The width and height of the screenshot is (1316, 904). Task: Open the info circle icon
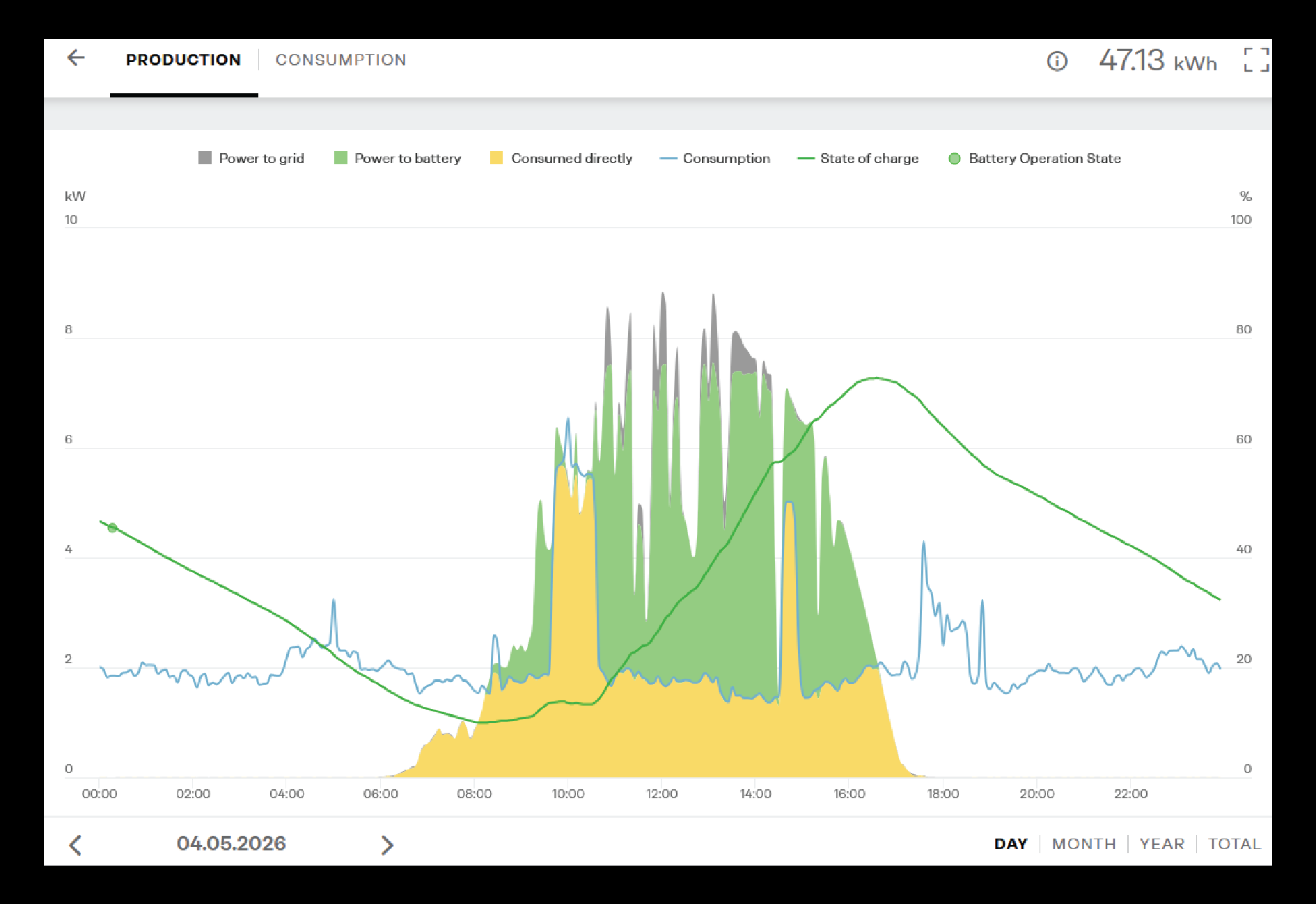[1057, 61]
